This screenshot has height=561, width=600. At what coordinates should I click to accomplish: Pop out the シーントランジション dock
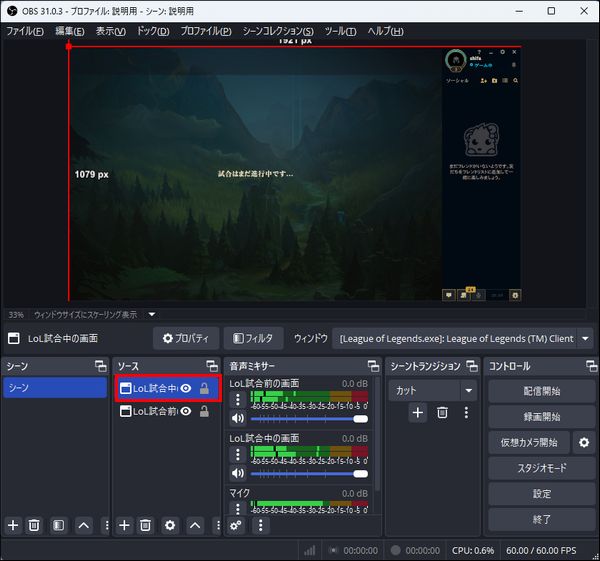[x=472, y=366]
